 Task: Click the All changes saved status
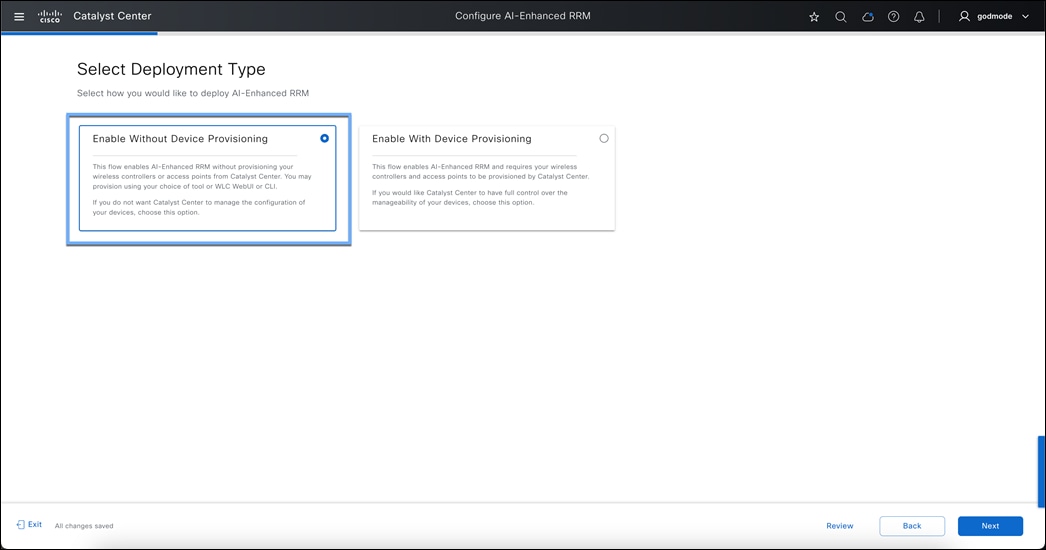(84, 526)
